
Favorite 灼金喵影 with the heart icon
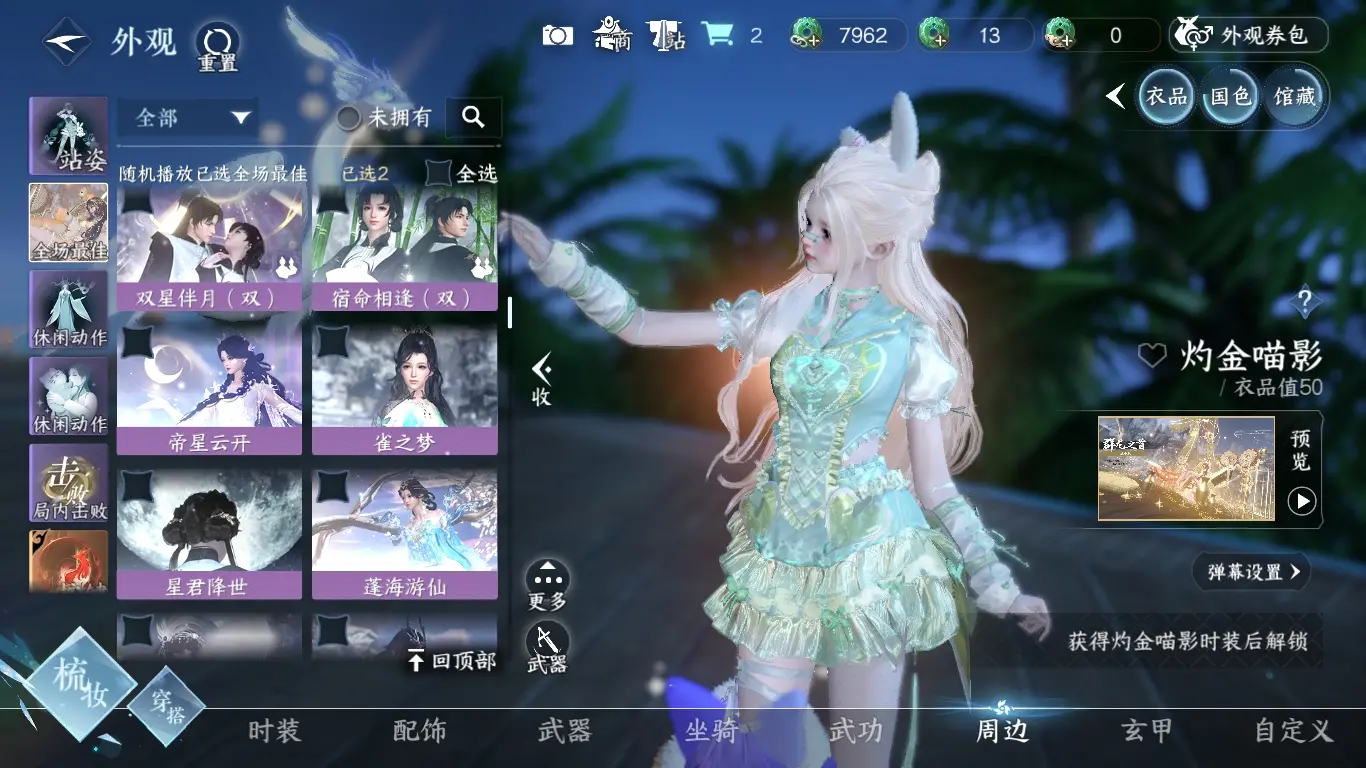coord(1152,355)
